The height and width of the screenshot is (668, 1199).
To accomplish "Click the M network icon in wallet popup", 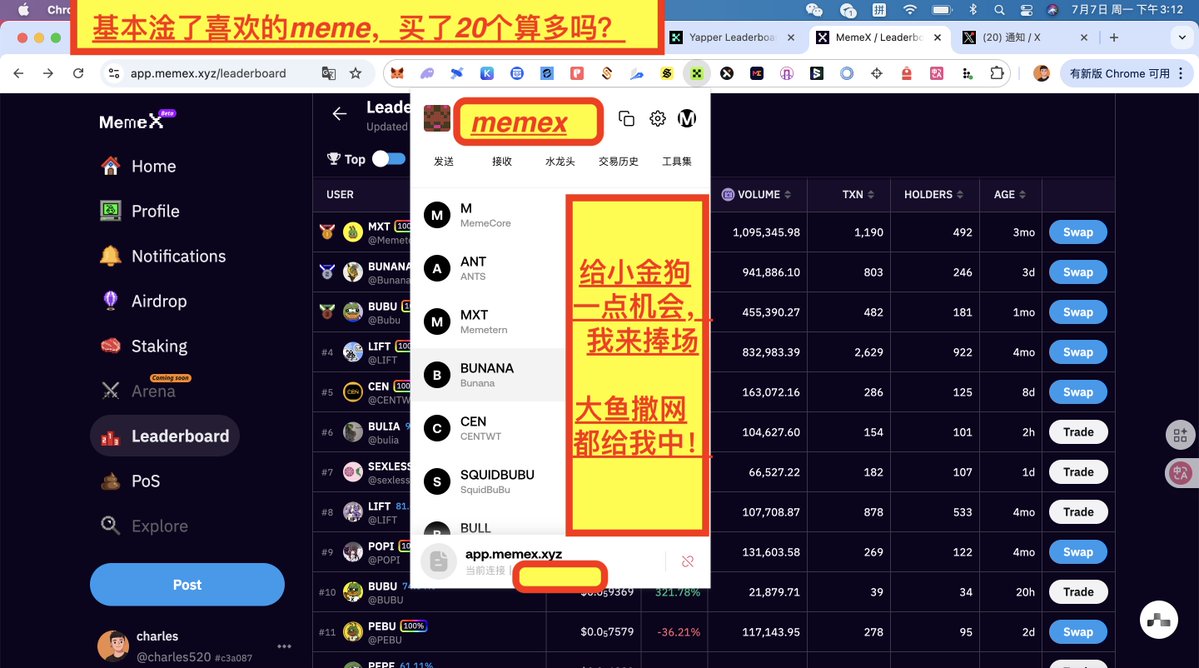I will [687, 118].
